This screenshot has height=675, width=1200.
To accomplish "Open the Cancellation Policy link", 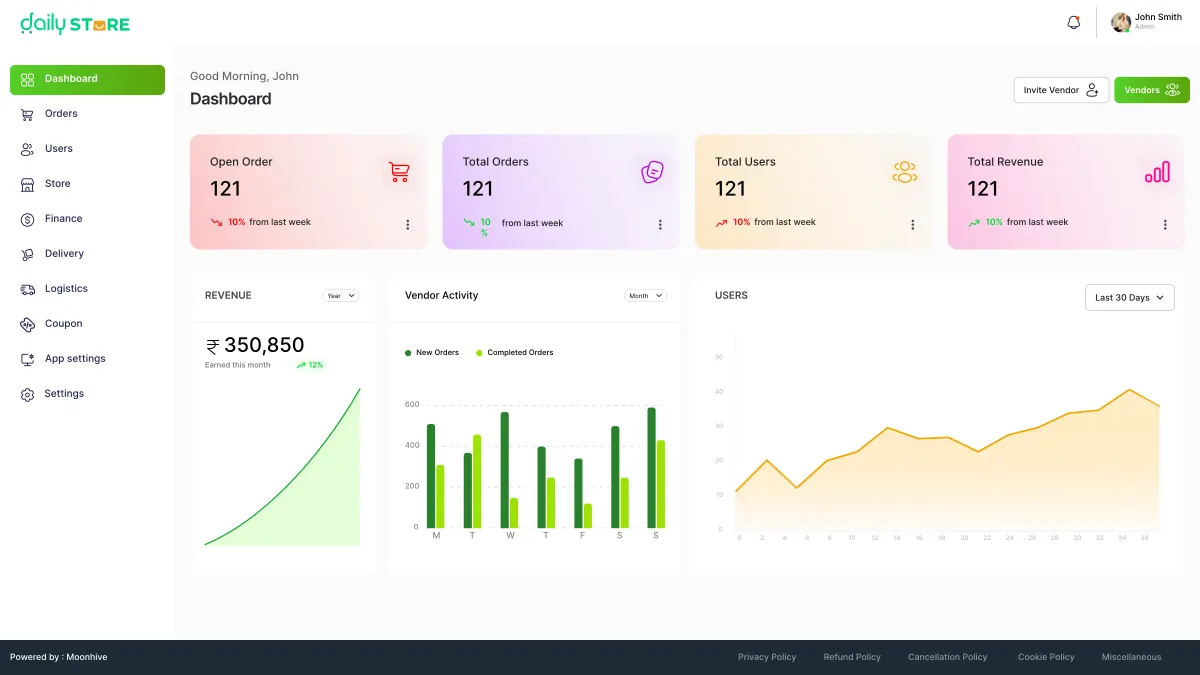I will 948,657.
